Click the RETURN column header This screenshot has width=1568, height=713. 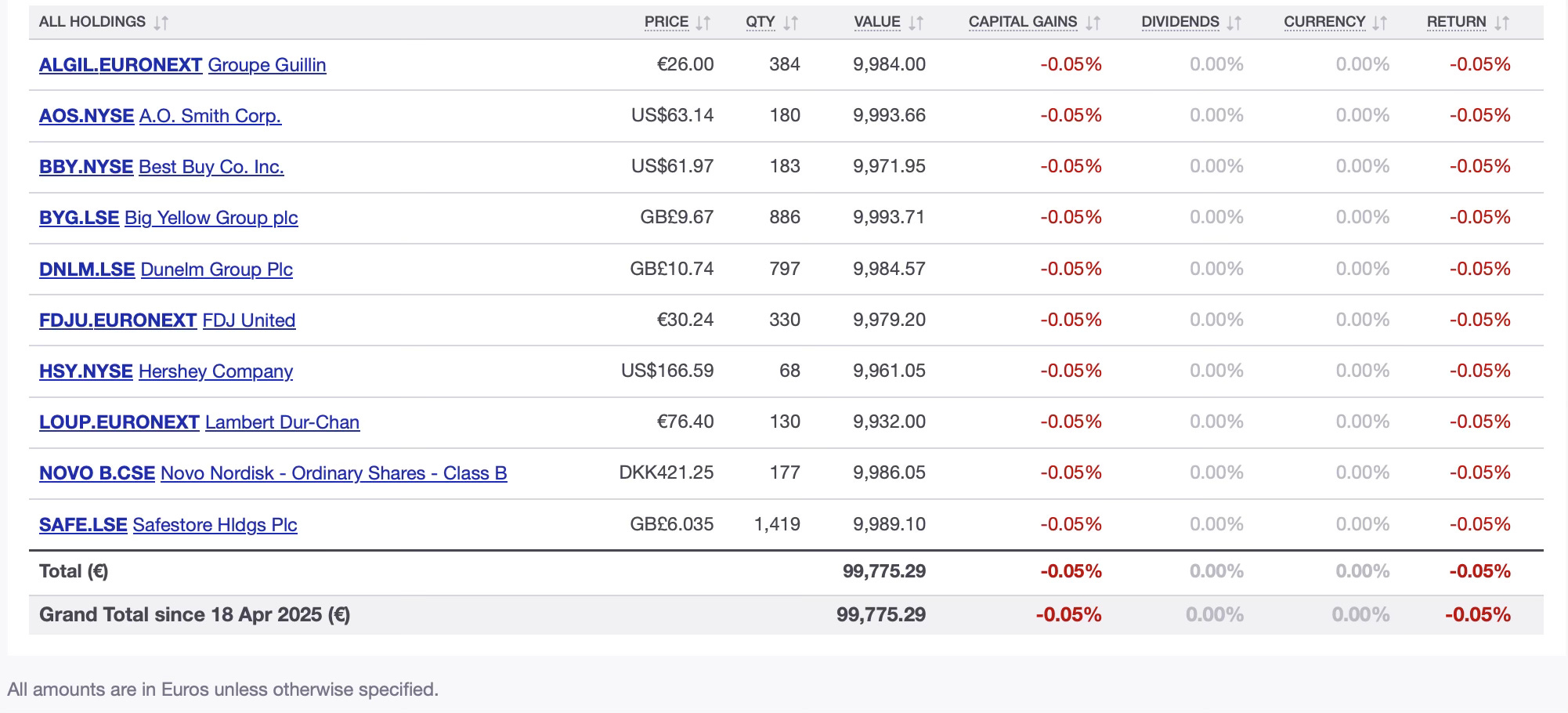pos(1457,22)
